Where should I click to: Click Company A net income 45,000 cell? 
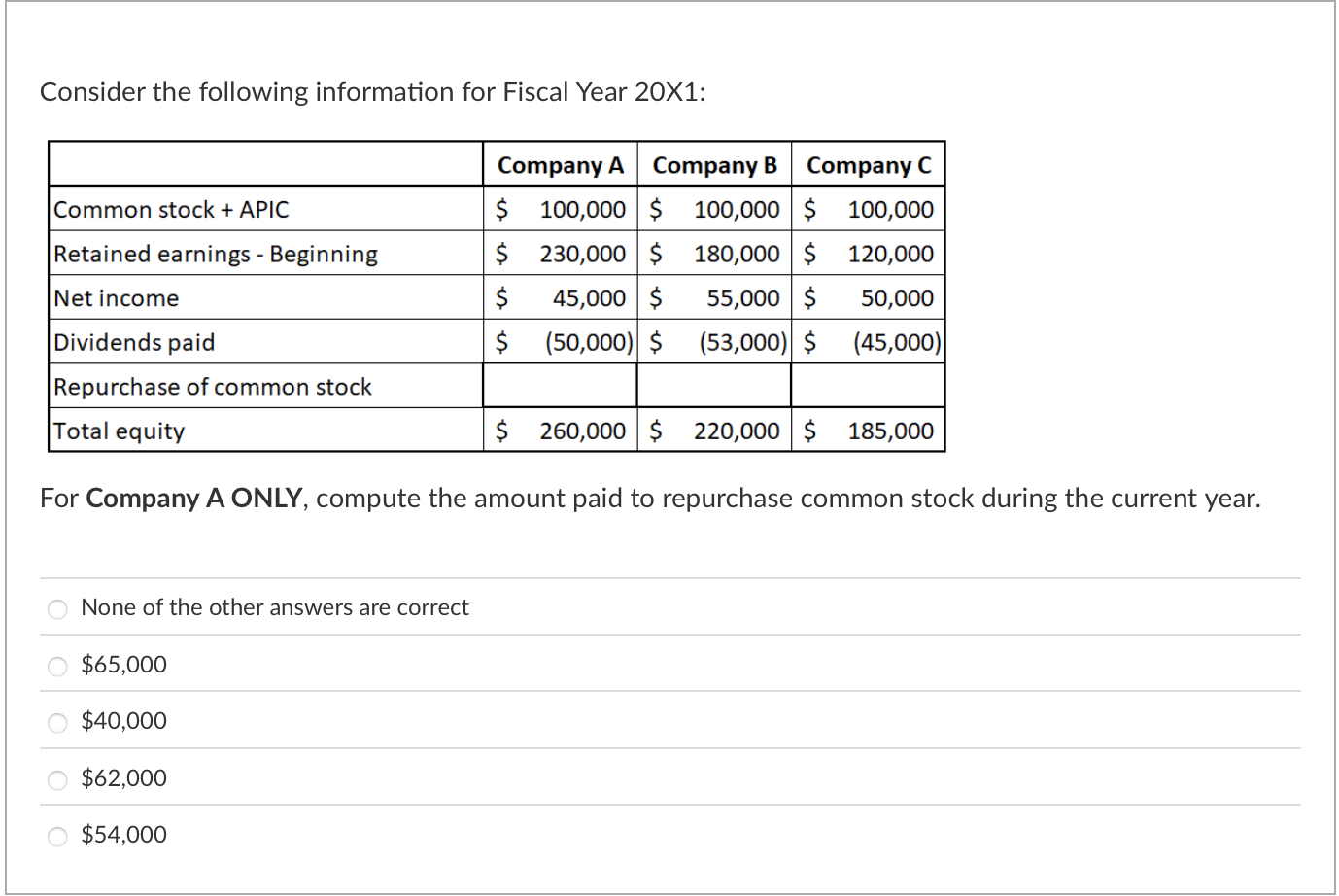point(561,297)
